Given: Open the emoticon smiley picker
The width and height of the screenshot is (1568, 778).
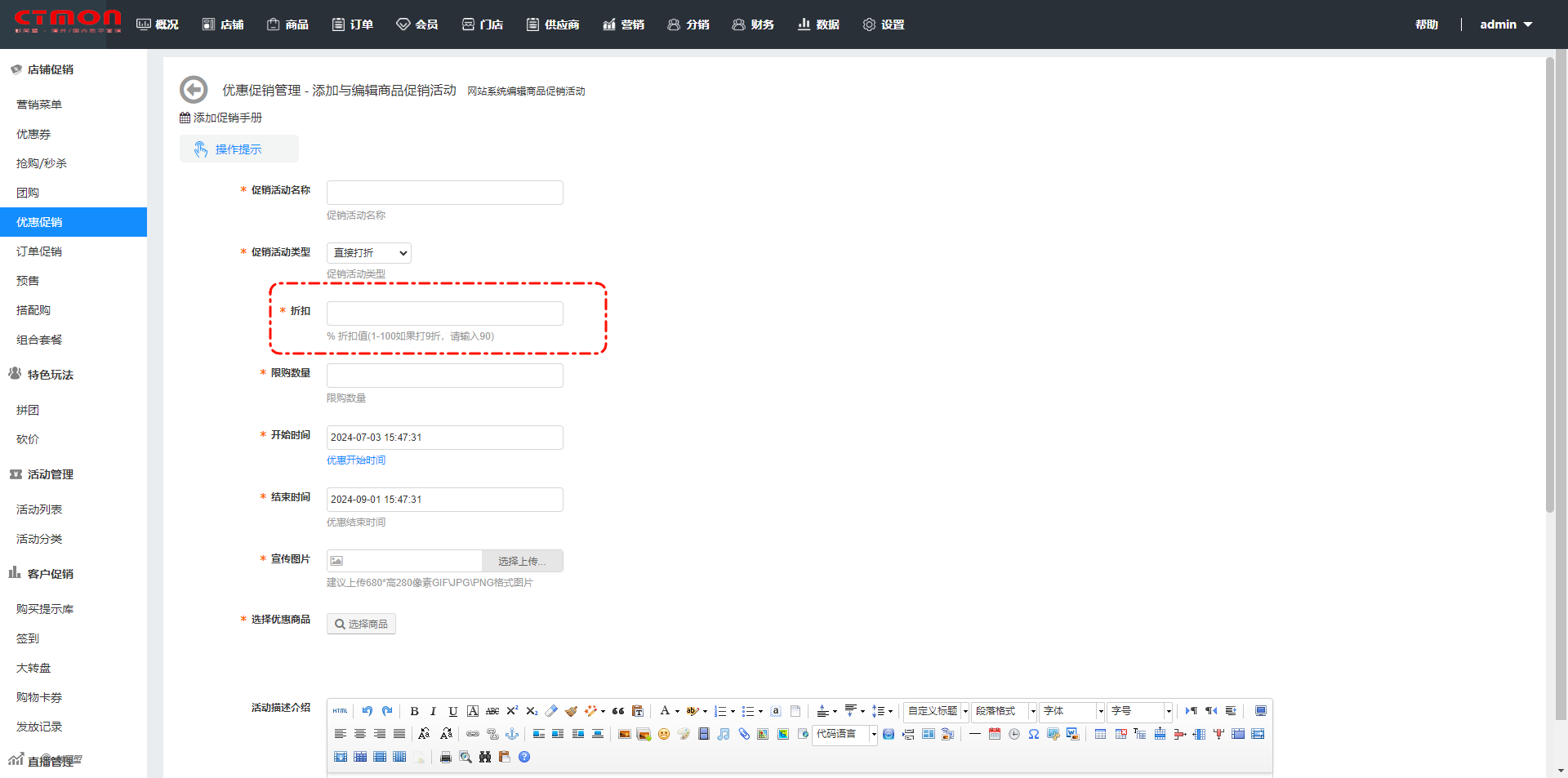Looking at the screenshot, I should point(664,734).
